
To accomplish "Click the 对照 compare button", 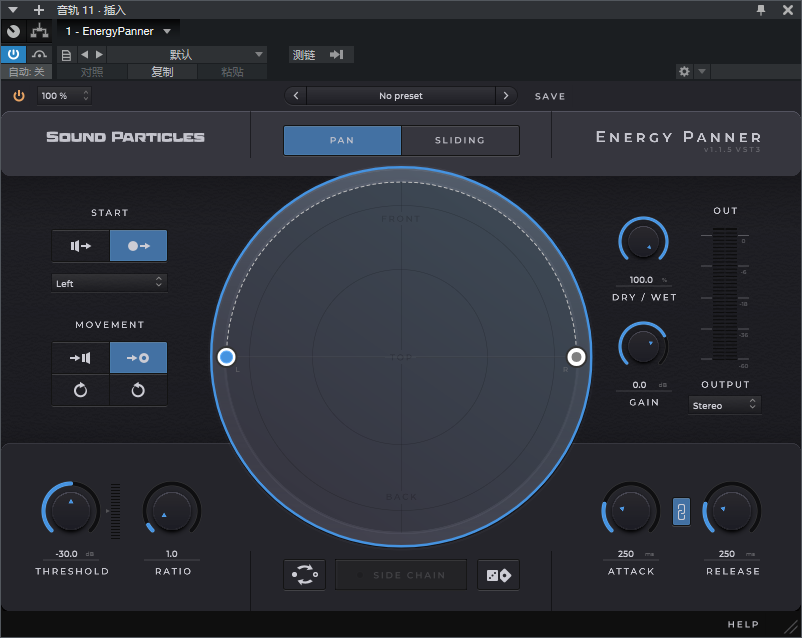I will coord(92,72).
